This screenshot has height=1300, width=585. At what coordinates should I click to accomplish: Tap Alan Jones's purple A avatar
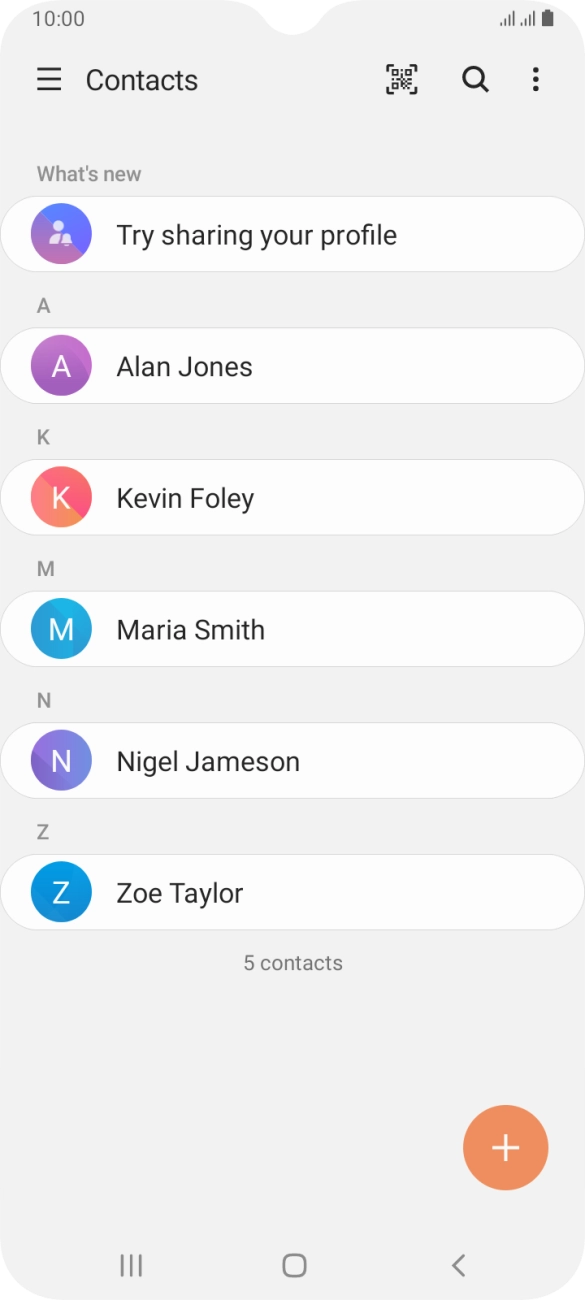(x=61, y=366)
